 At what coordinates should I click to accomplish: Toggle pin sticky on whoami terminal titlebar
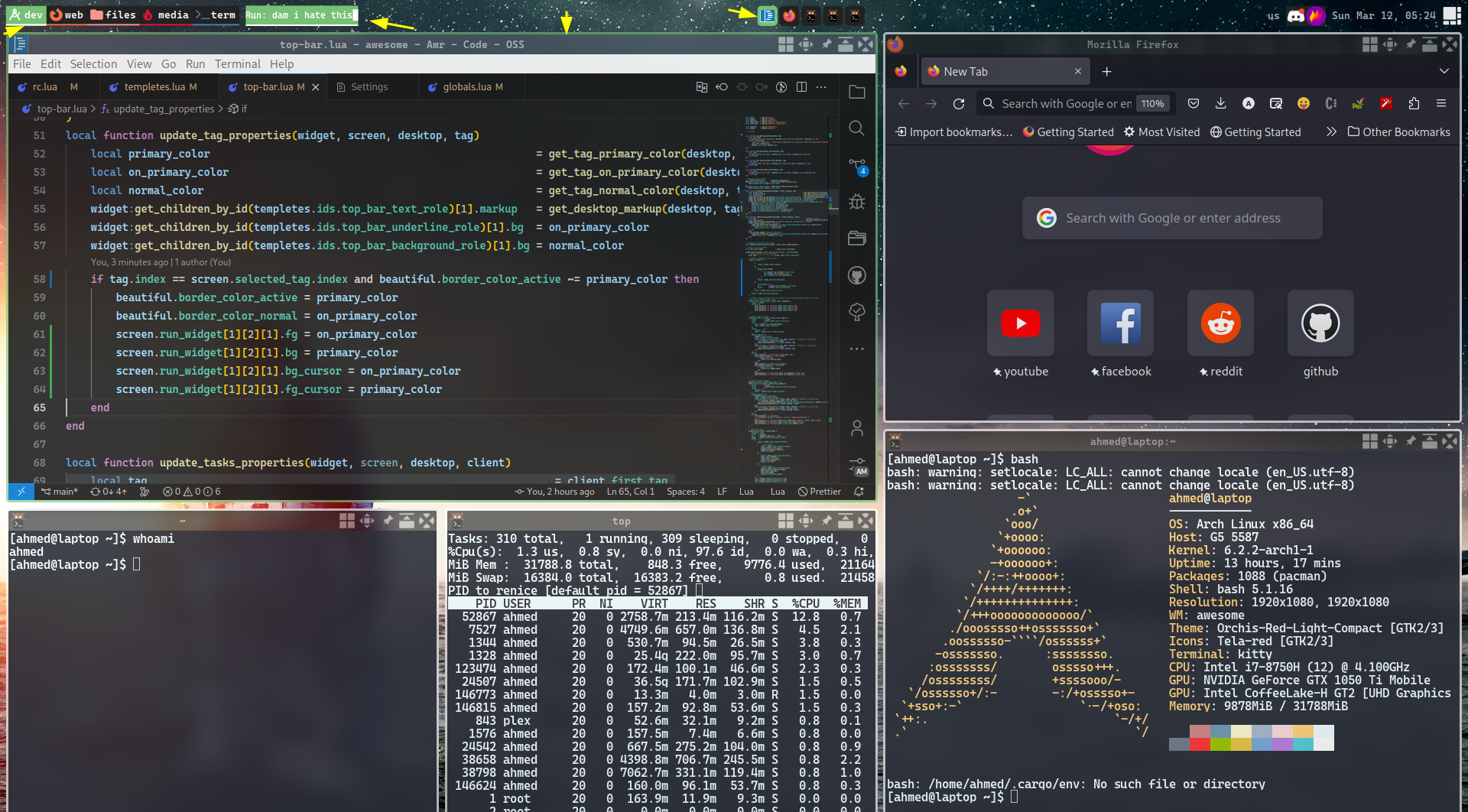tap(387, 521)
